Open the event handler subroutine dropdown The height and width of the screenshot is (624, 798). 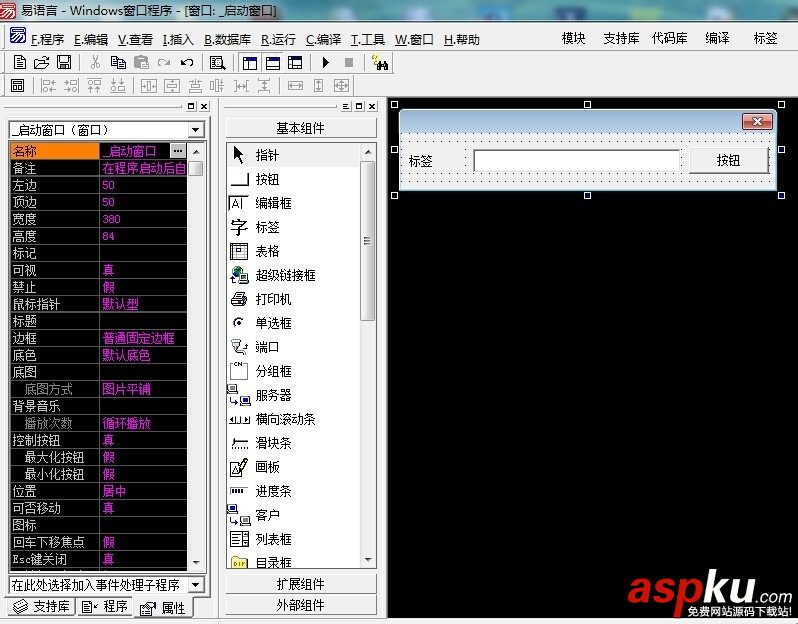point(196,585)
